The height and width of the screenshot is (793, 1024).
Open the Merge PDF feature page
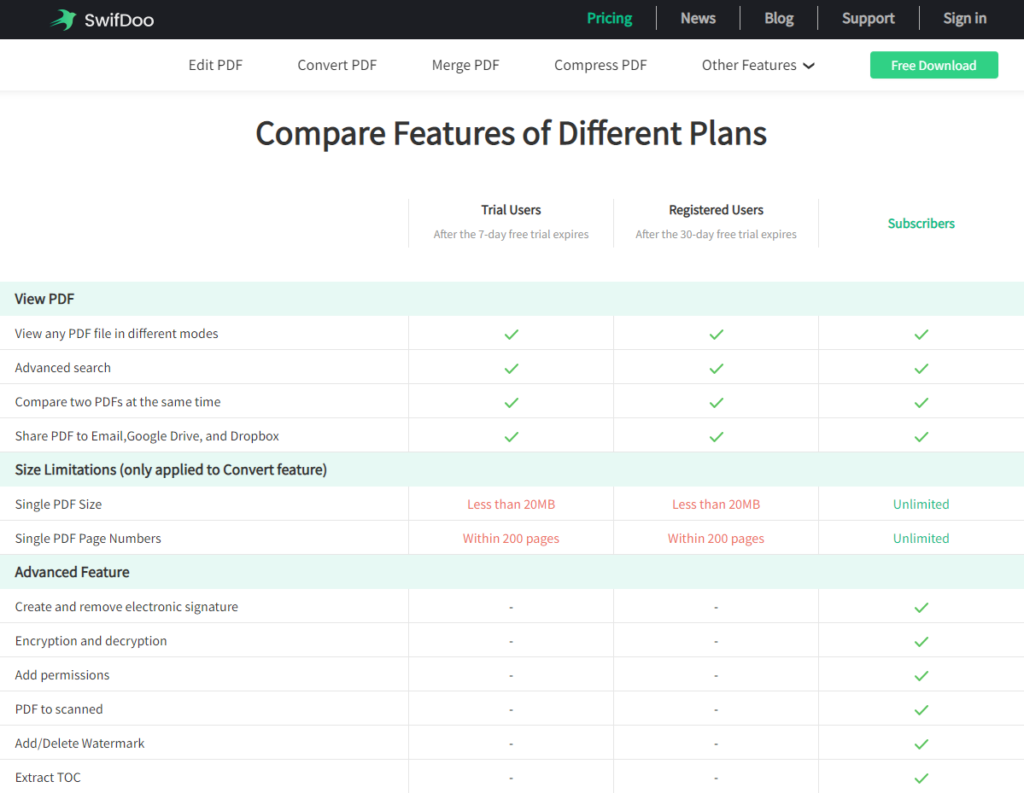pos(465,65)
